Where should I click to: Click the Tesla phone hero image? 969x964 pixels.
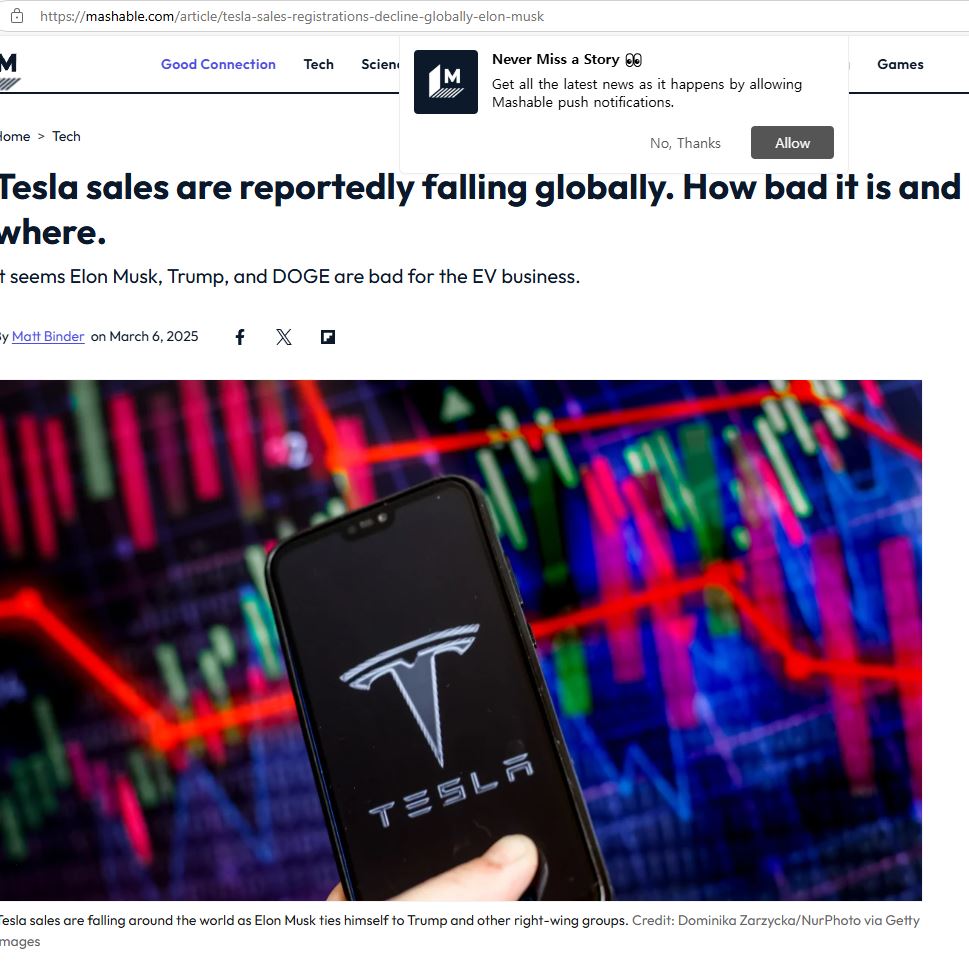click(x=460, y=640)
